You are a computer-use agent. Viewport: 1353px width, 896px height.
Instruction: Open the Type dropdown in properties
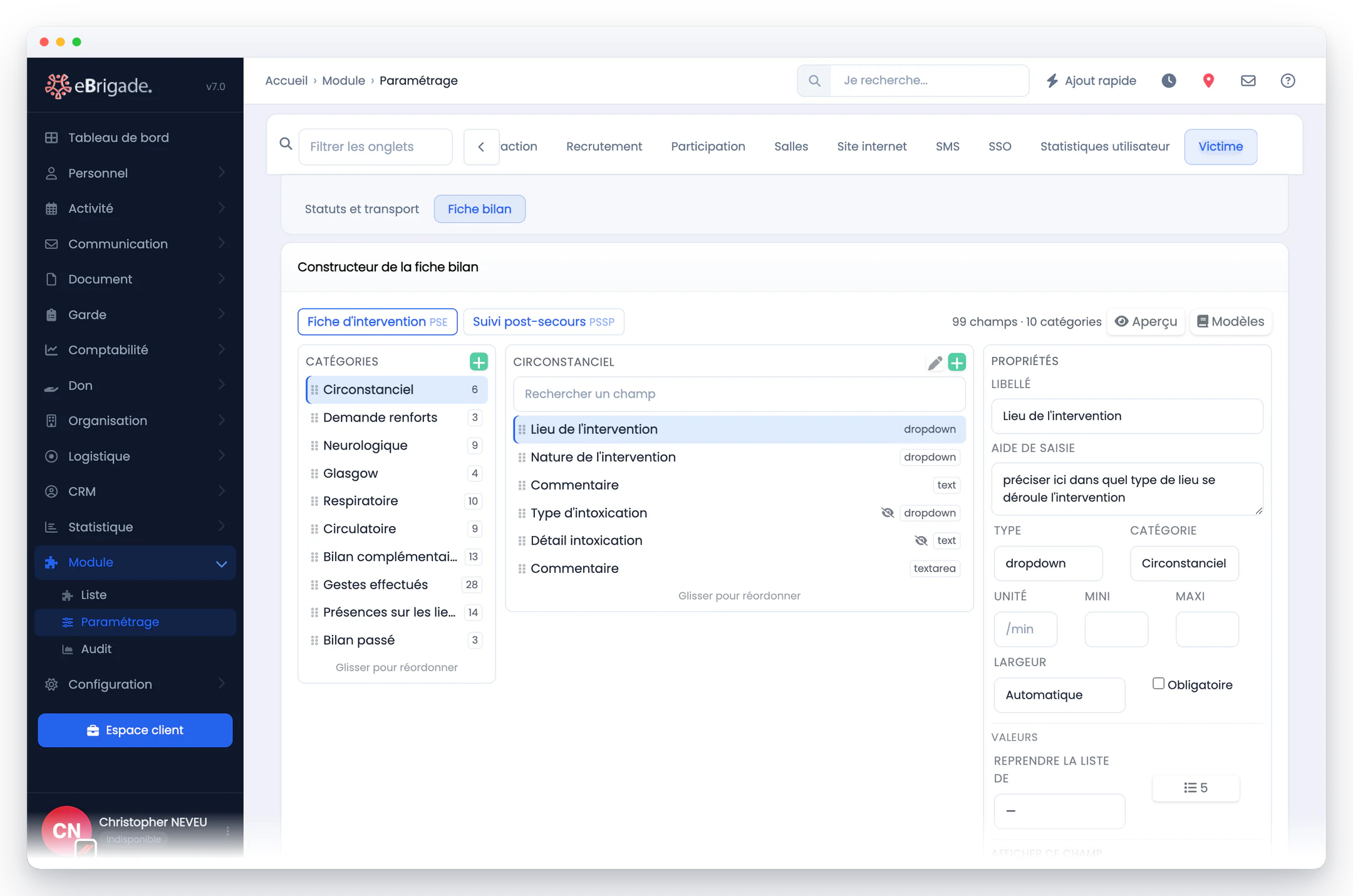coord(1048,563)
